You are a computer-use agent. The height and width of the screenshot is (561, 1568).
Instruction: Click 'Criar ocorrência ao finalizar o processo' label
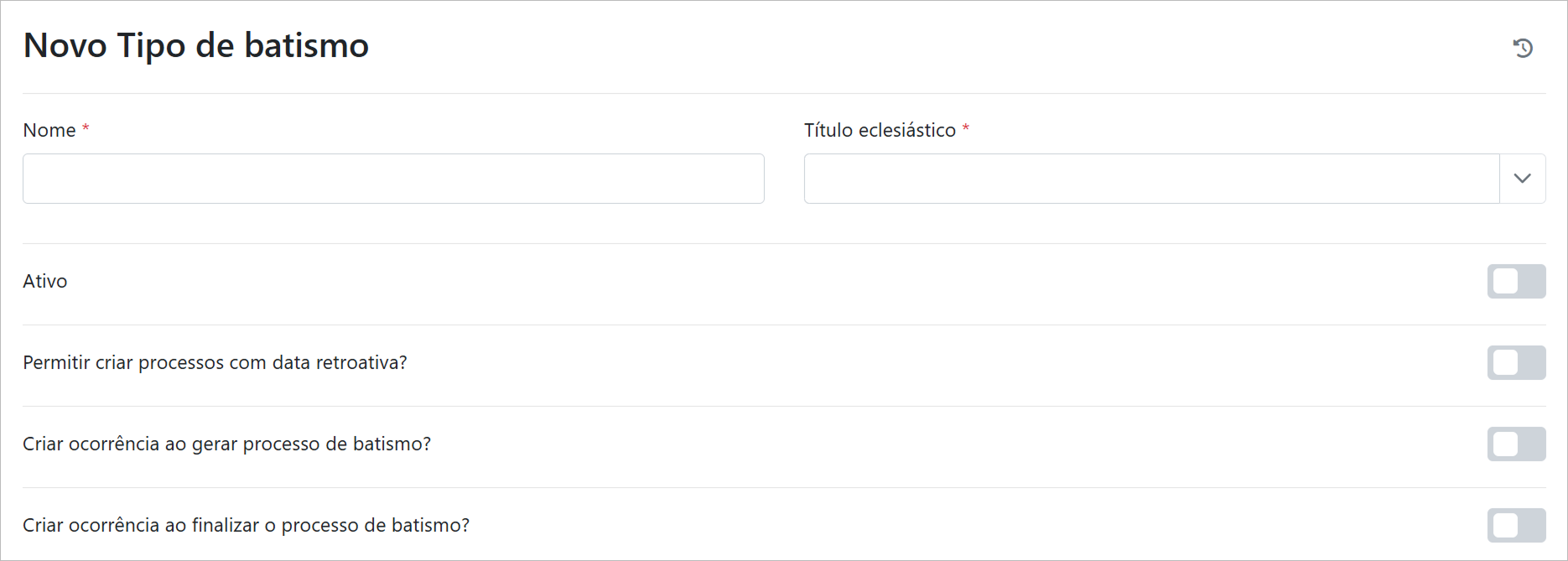pos(246,526)
